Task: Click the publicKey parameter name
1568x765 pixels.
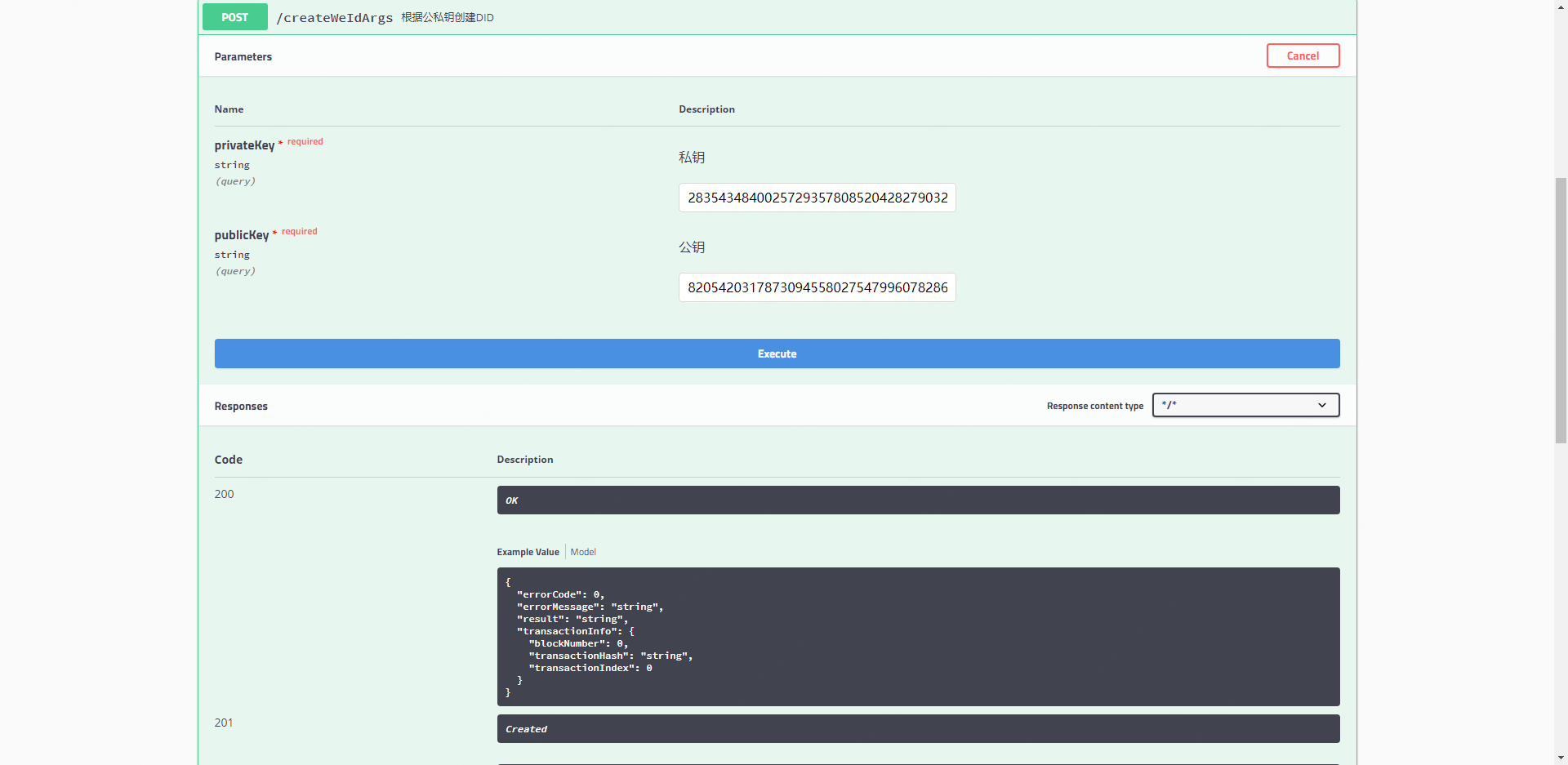Action: [241, 235]
